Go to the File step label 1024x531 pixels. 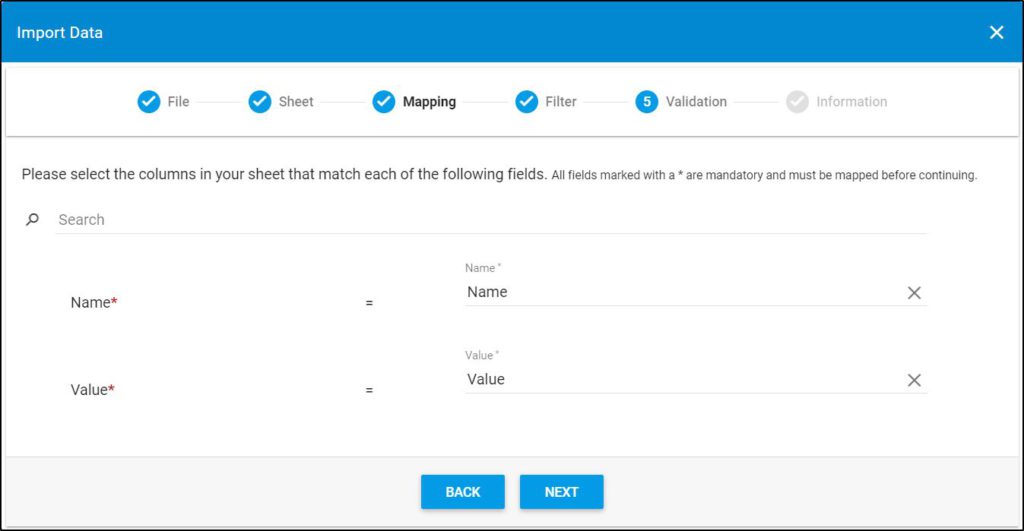[x=178, y=101]
